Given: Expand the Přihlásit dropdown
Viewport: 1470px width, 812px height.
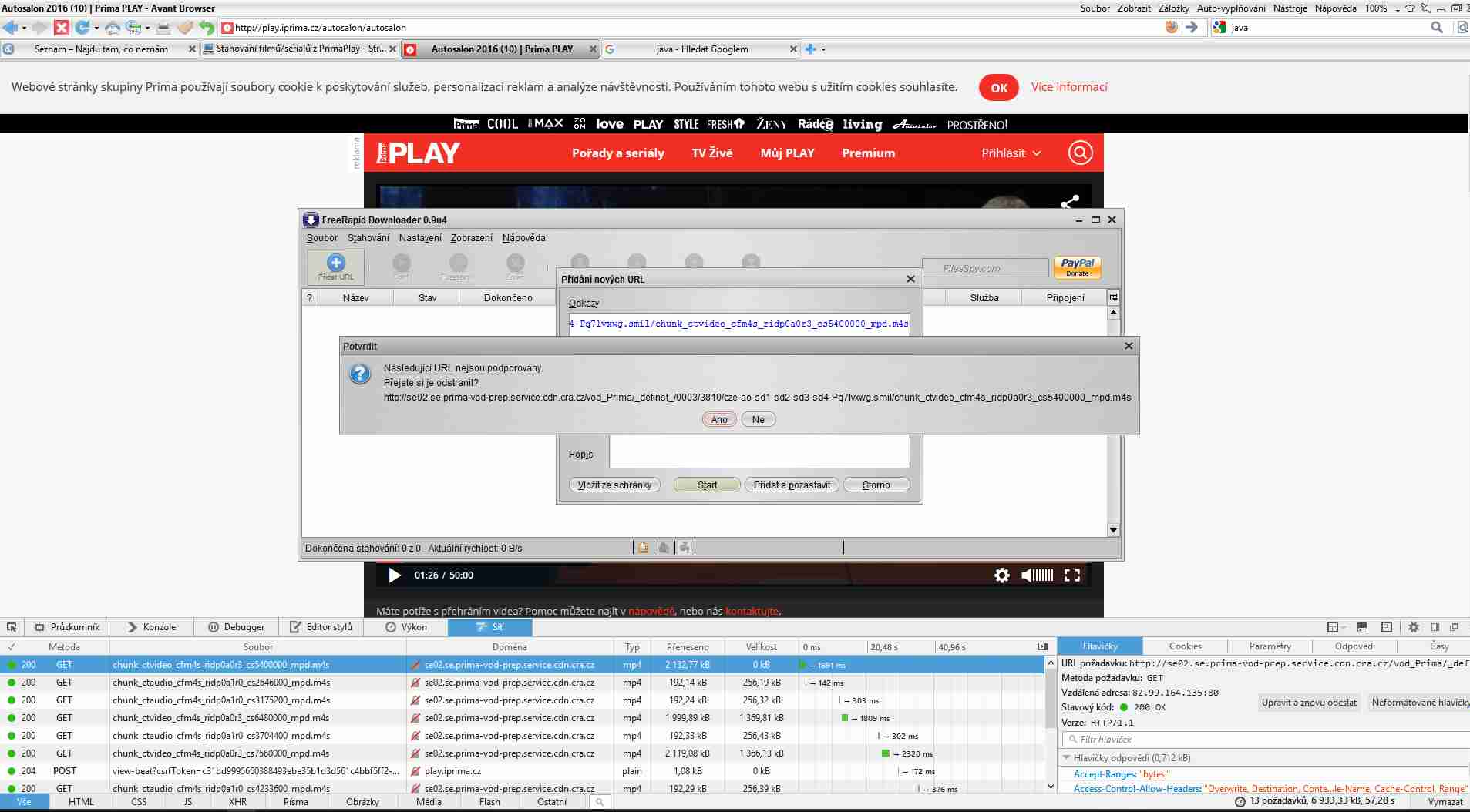Looking at the screenshot, I should tap(1011, 153).
